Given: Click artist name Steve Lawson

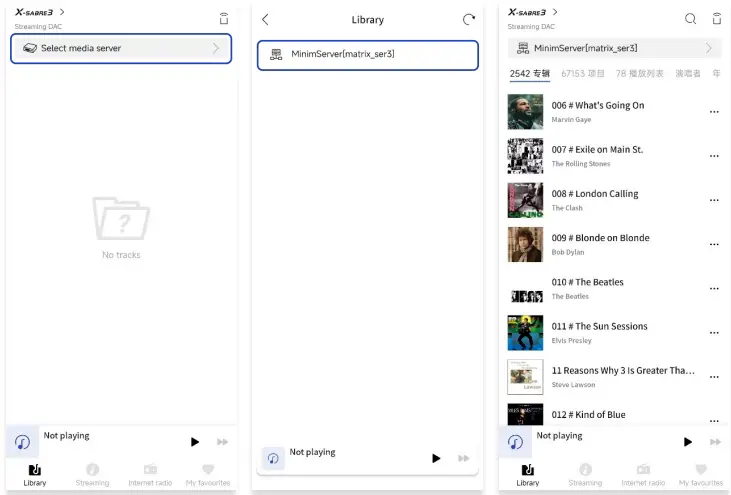Looking at the screenshot, I should click(x=573, y=385).
